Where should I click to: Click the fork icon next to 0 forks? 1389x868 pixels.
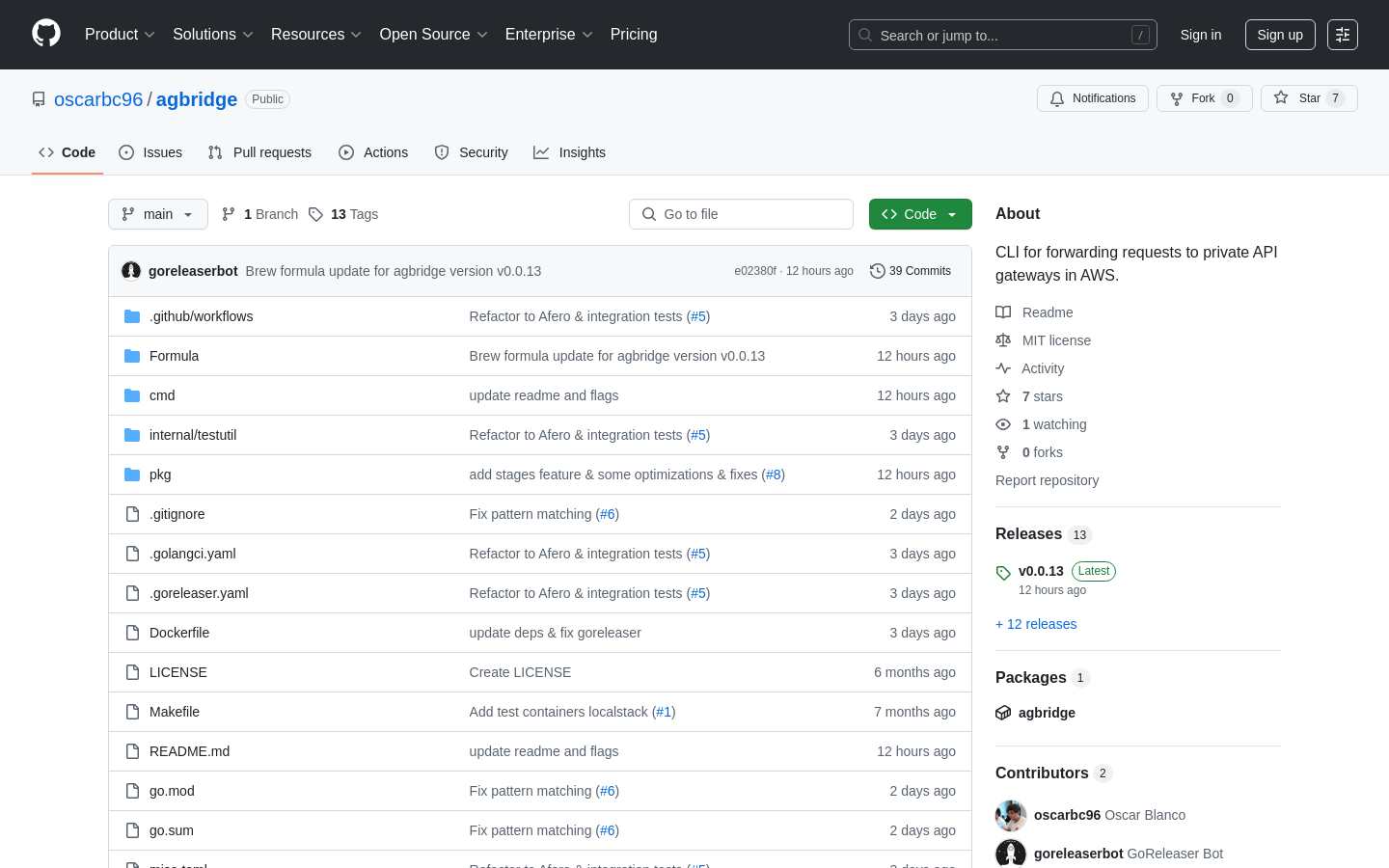(x=1003, y=452)
